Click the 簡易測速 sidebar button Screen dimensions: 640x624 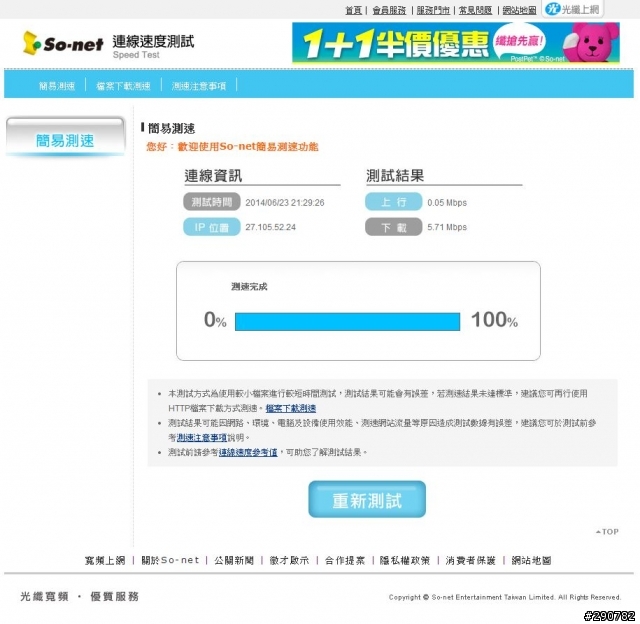[65, 138]
